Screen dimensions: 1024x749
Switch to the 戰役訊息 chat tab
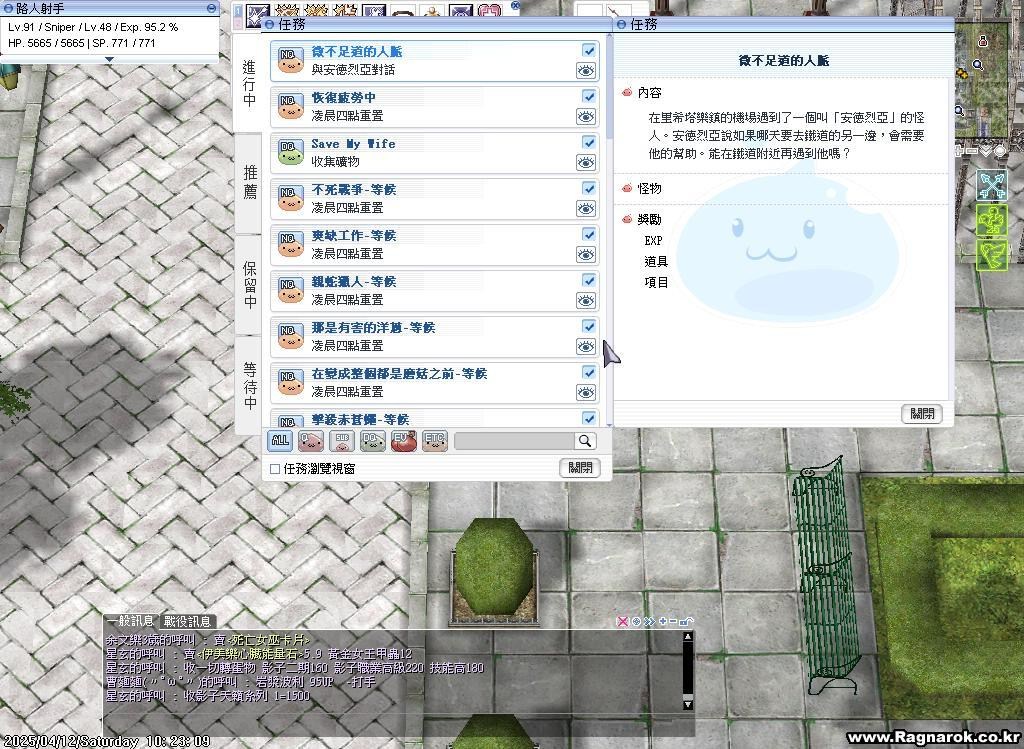click(x=187, y=622)
